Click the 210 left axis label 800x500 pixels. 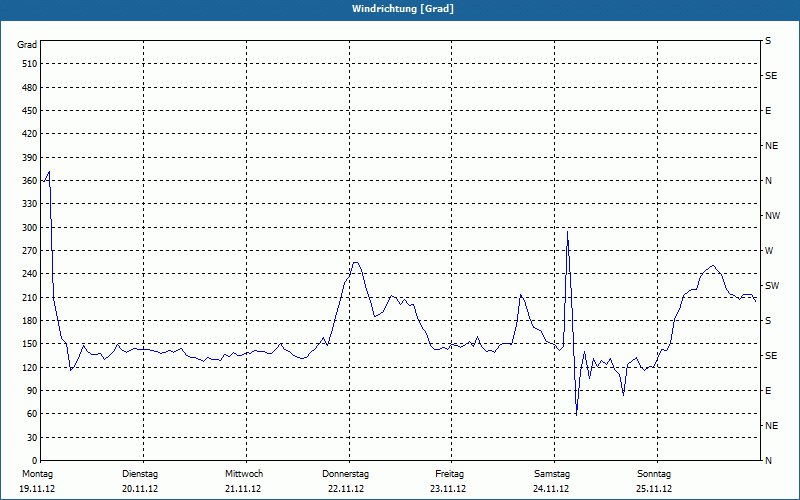tap(30, 297)
